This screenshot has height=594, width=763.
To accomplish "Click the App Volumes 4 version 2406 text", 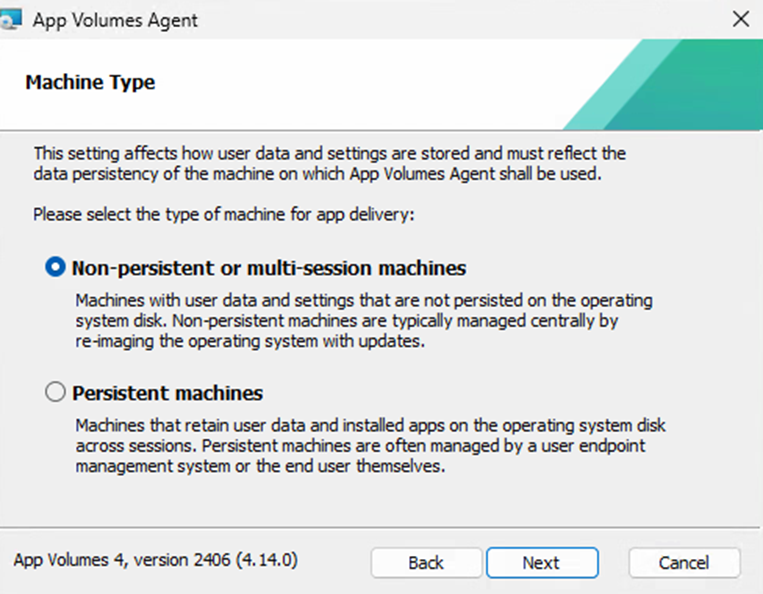I will (x=155, y=559).
